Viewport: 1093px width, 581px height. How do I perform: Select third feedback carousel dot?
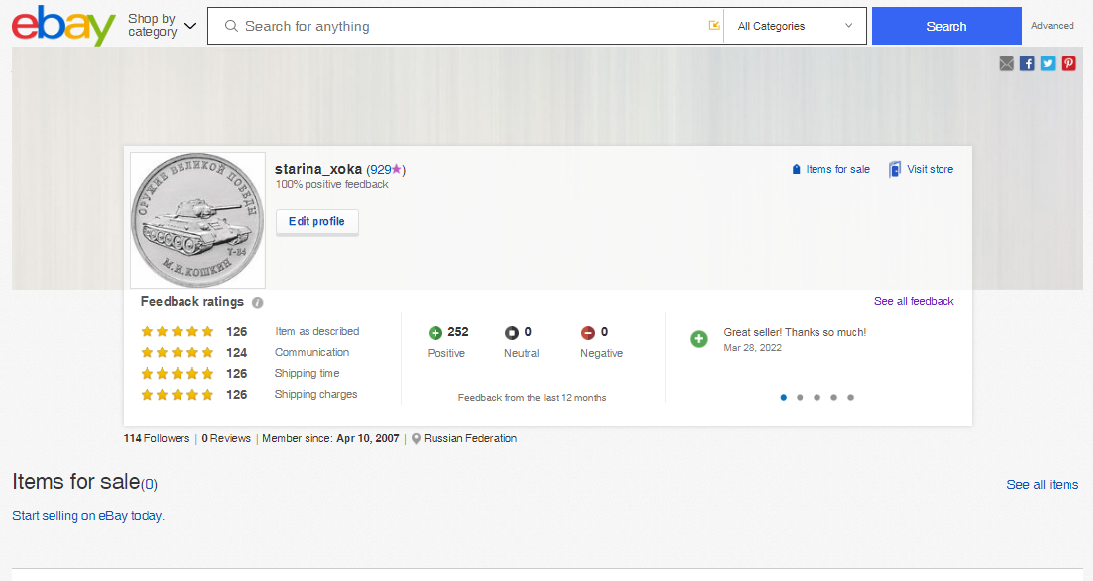click(817, 398)
